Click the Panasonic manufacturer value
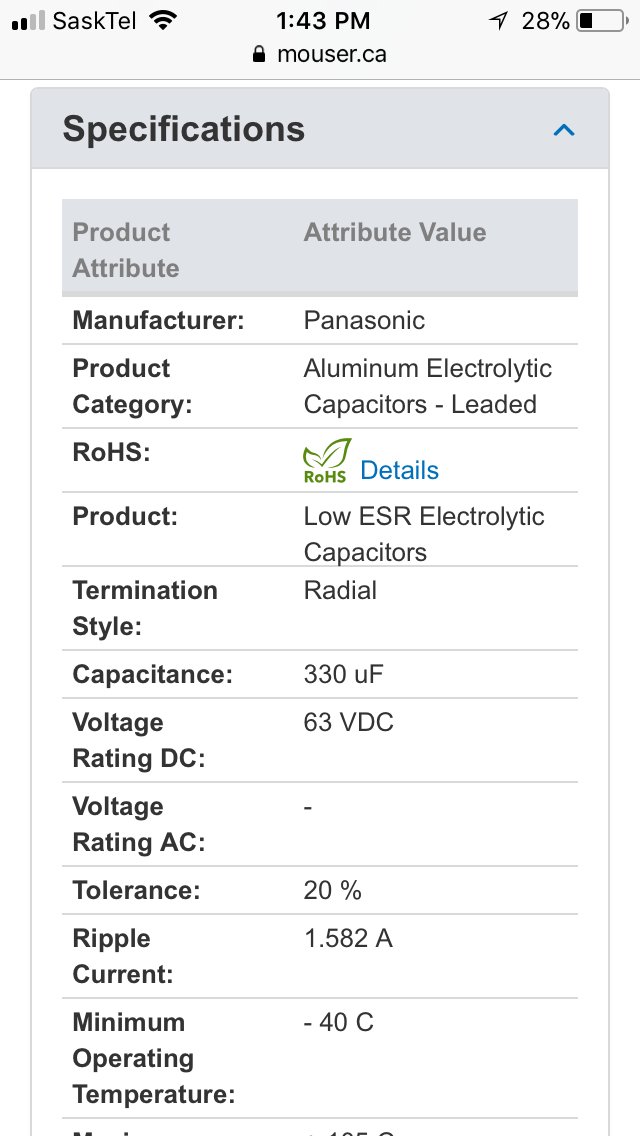The width and height of the screenshot is (640, 1136). click(364, 320)
